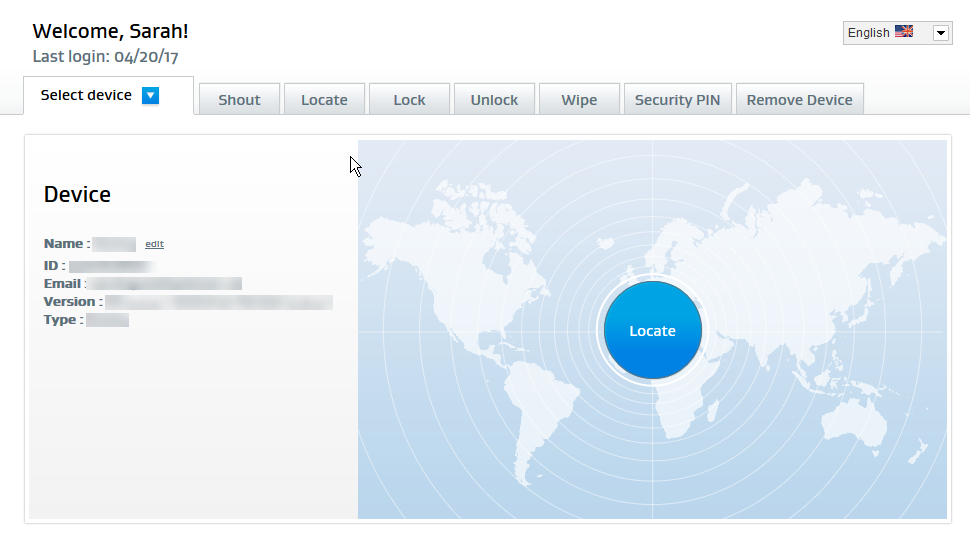Open the Lock tab

[x=410, y=100]
